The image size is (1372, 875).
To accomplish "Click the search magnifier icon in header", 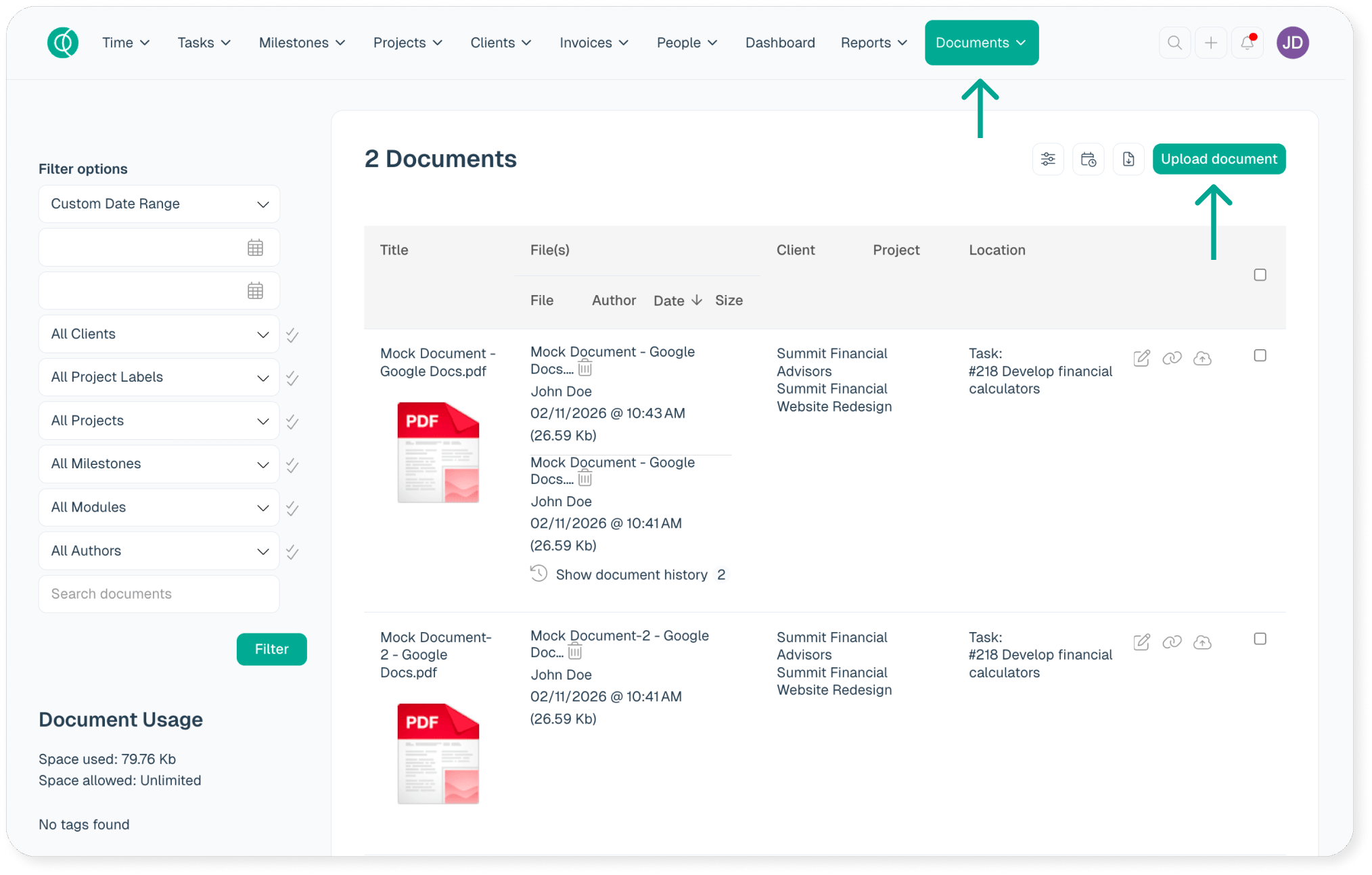I will tap(1174, 43).
